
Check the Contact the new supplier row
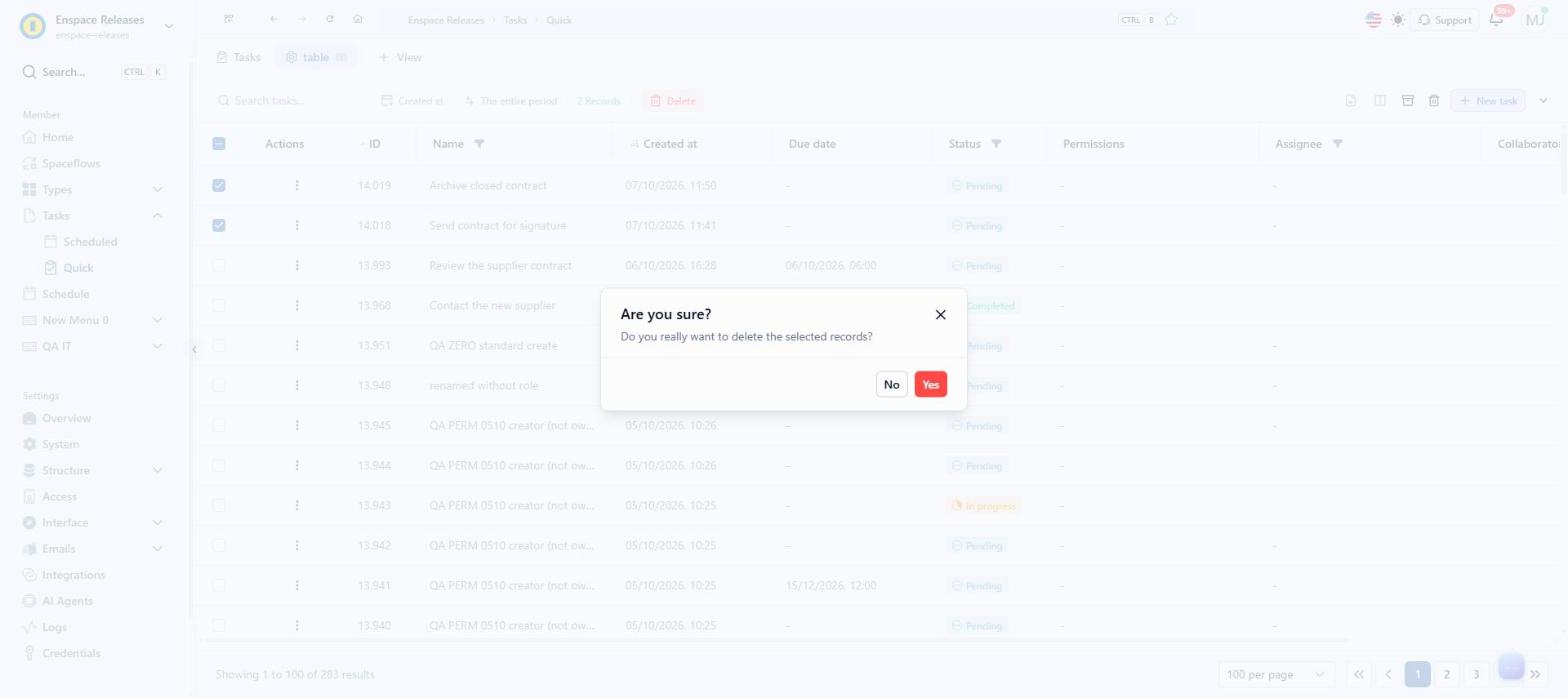click(219, 305)
